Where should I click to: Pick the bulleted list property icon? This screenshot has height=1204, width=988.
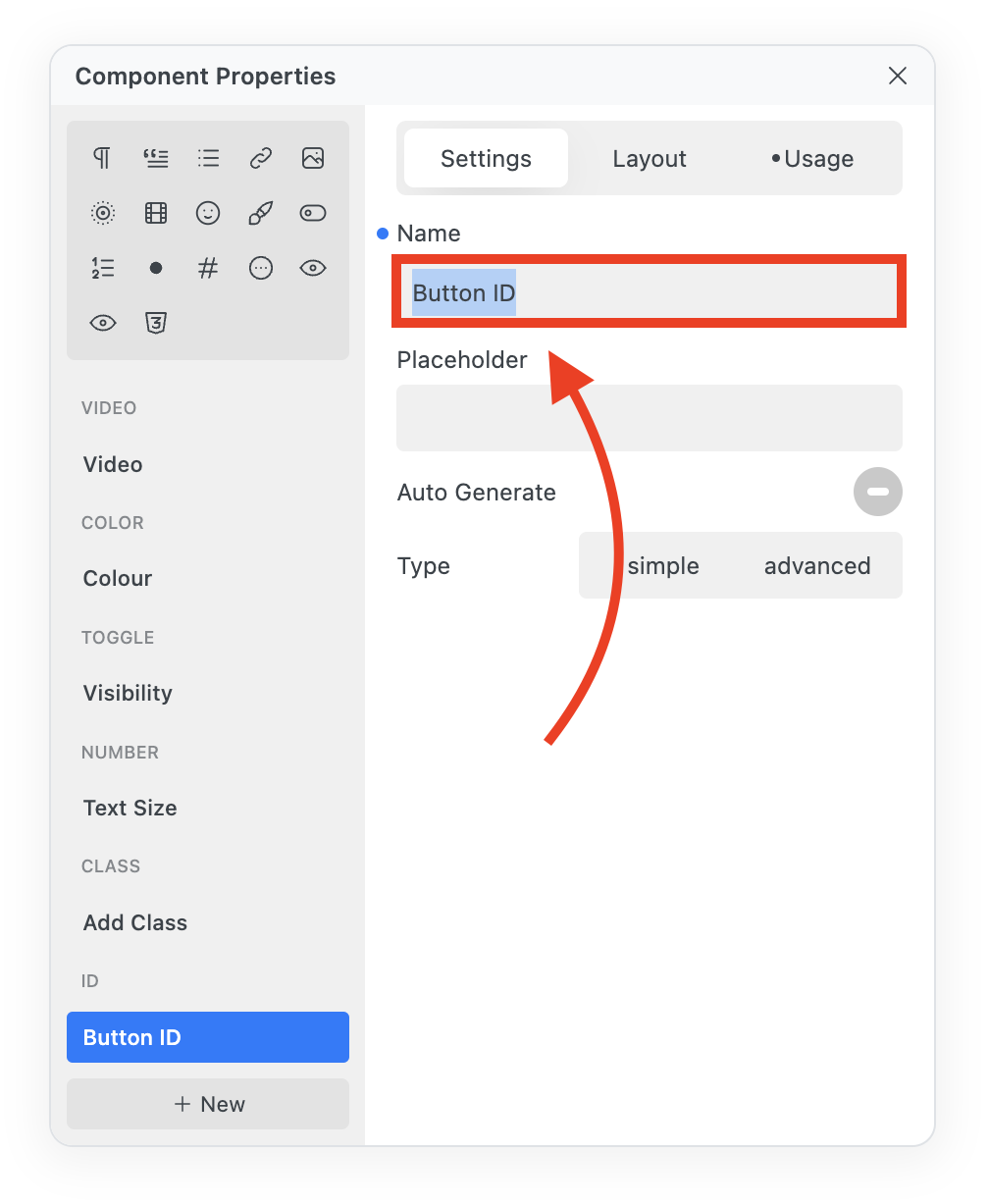208,158
